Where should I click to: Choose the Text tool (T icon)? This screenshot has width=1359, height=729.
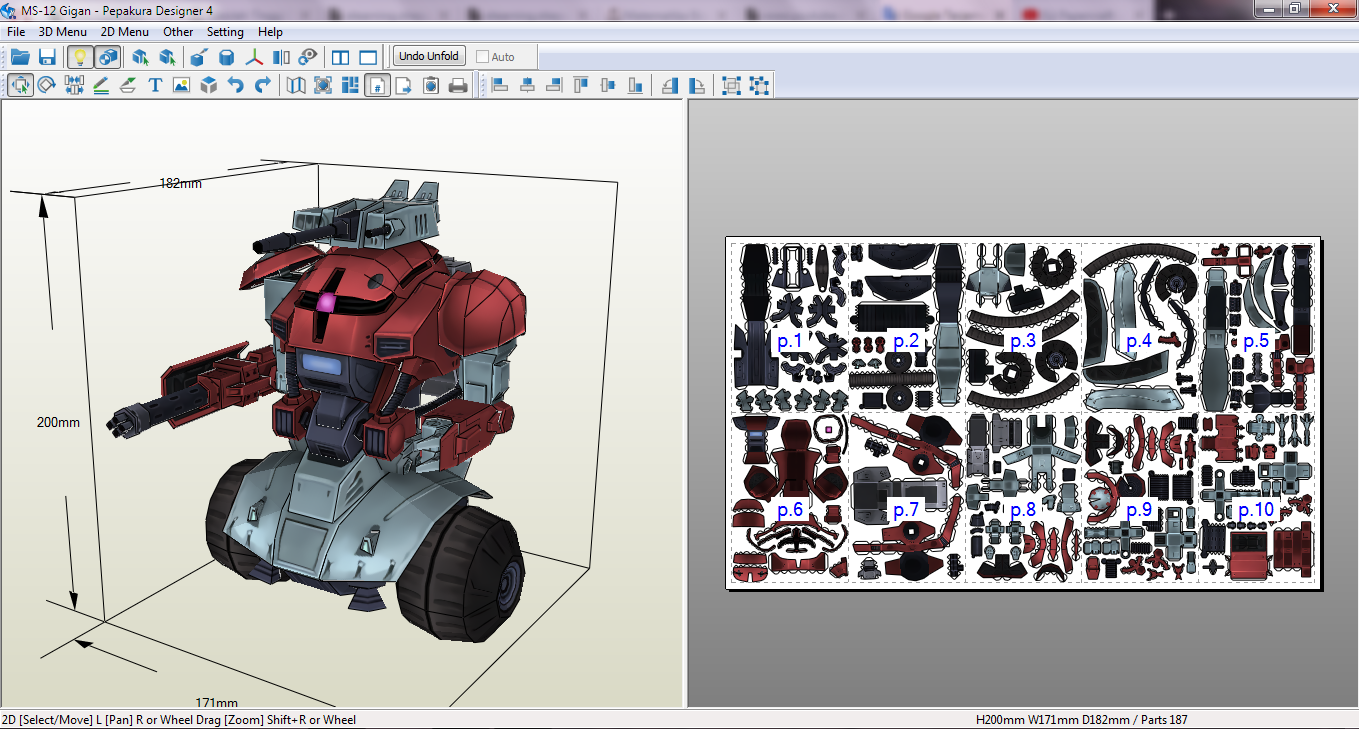[x=155, y=85]
